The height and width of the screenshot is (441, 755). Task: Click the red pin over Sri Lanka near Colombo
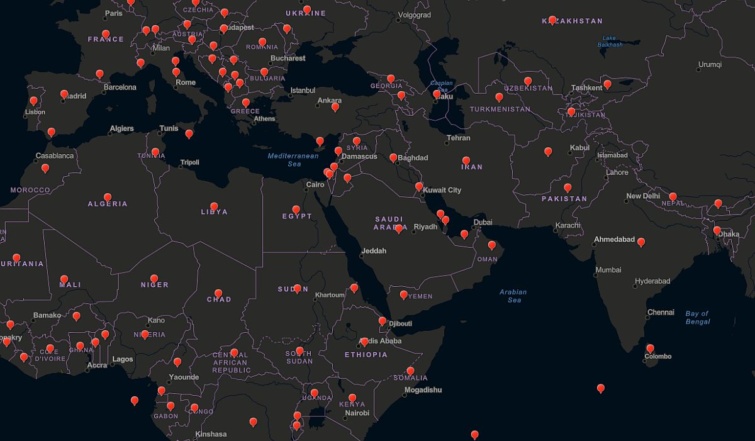(650, 348)
